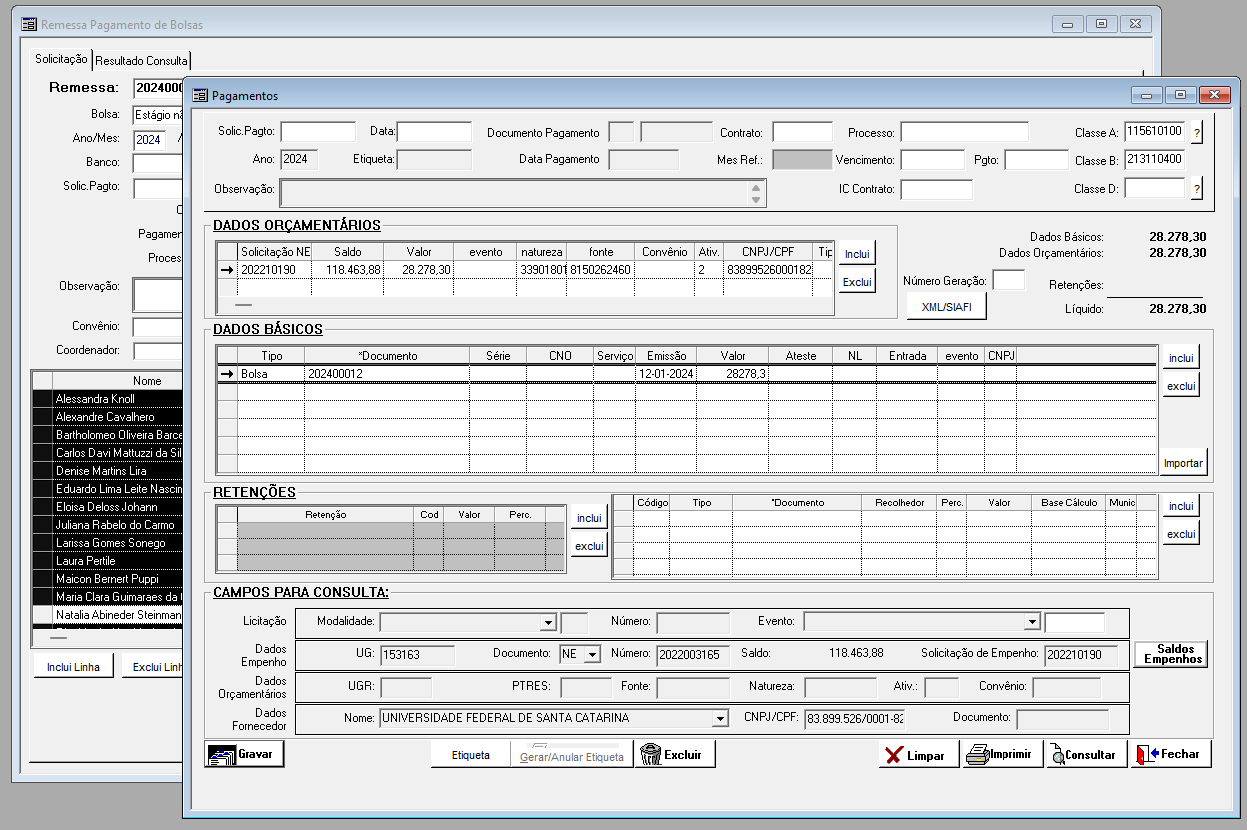Click the Importar button in Dados Básicos

click(1184, 464)
